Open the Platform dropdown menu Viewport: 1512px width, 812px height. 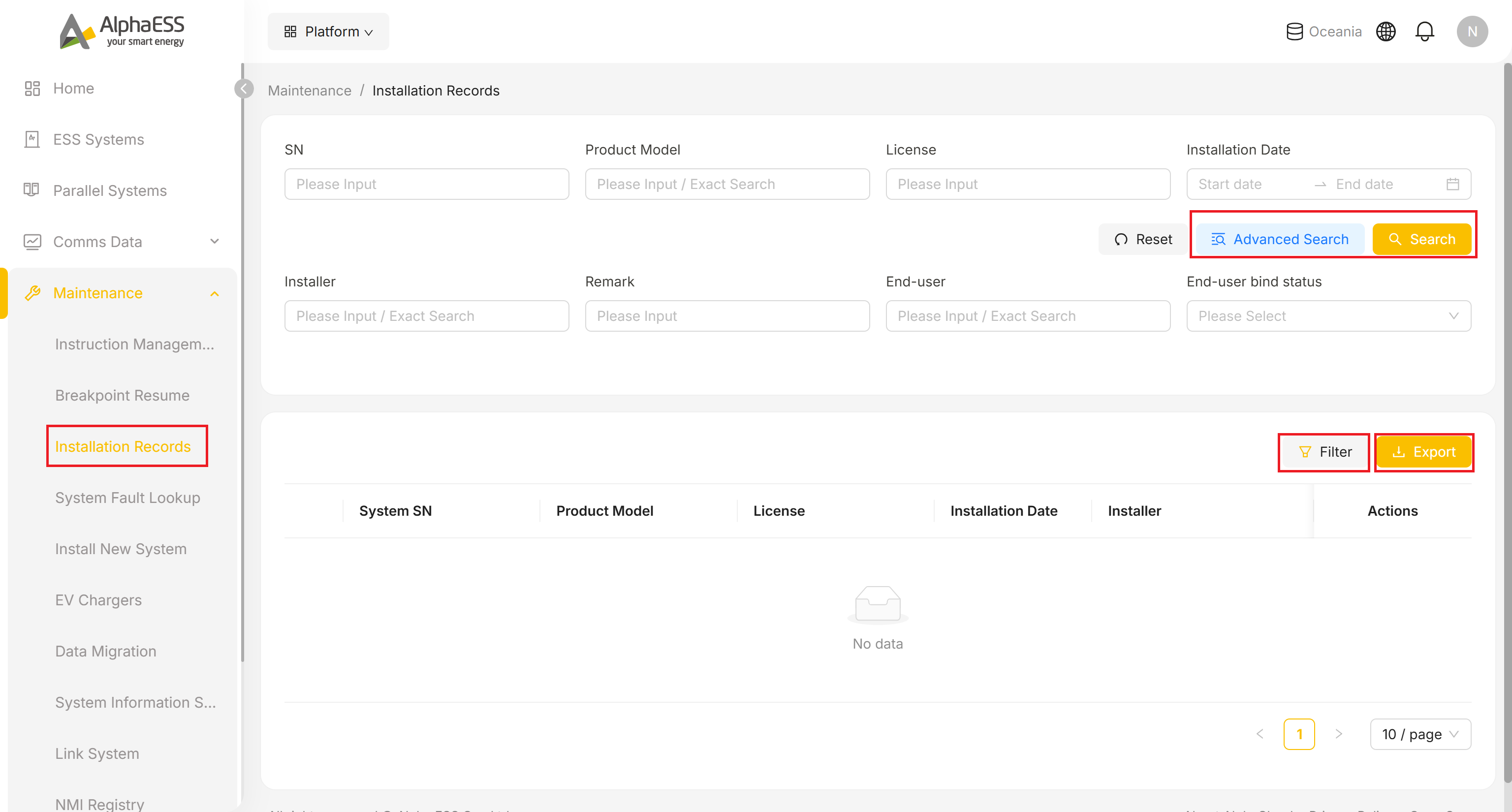click(328, 31)
